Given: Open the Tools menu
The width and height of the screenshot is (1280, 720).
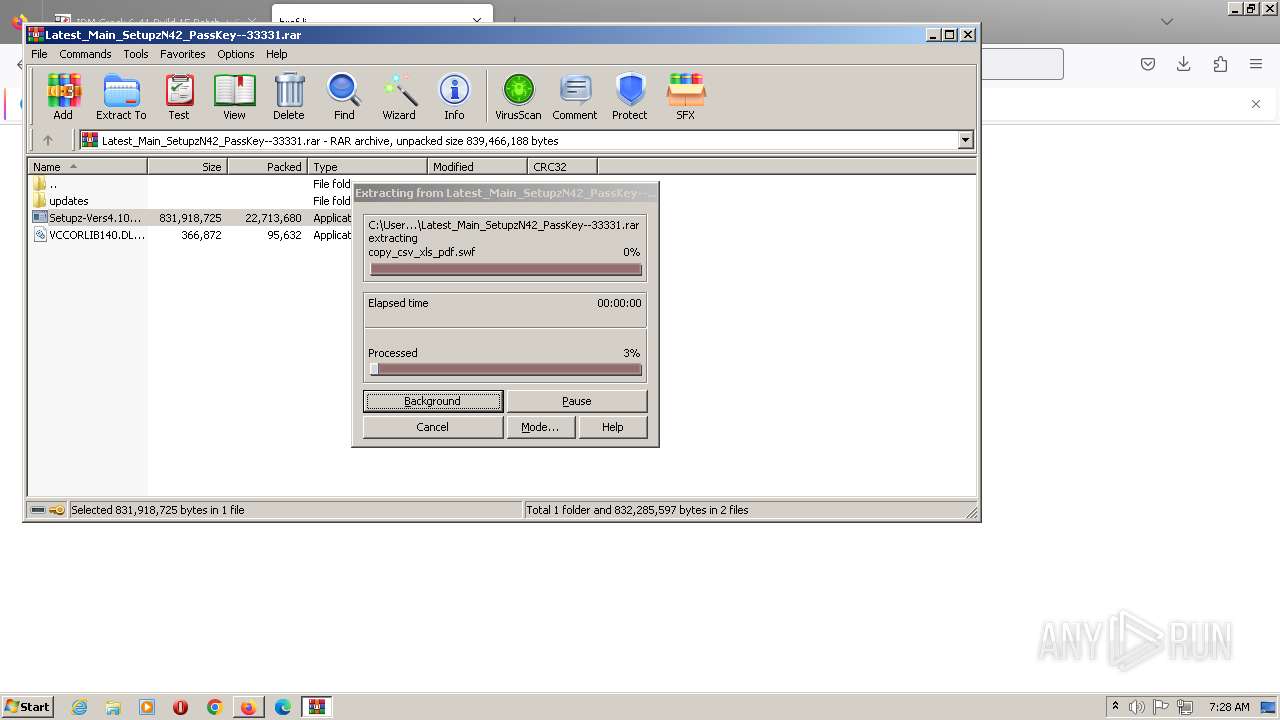Looking at the screenshot, I should (x=136, y=54).
